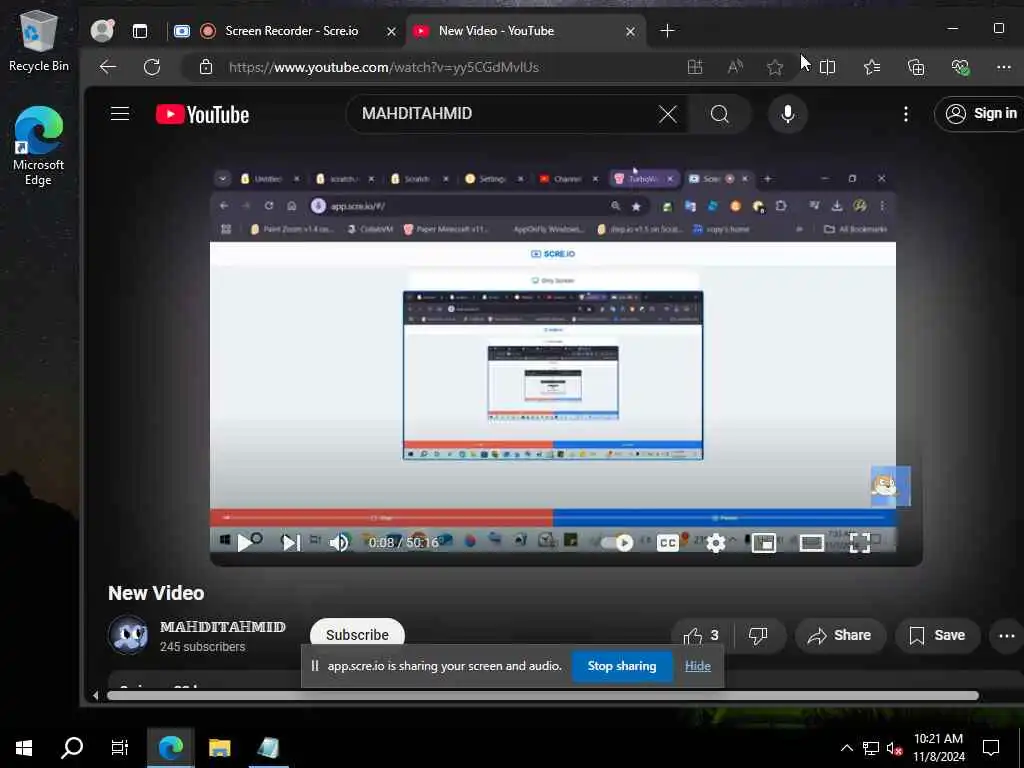Image resolution: width=1024 pixels, height=768 pixels.
Task: Open a new browser tab
Action: pyautogui.click(x=667, y=31)
